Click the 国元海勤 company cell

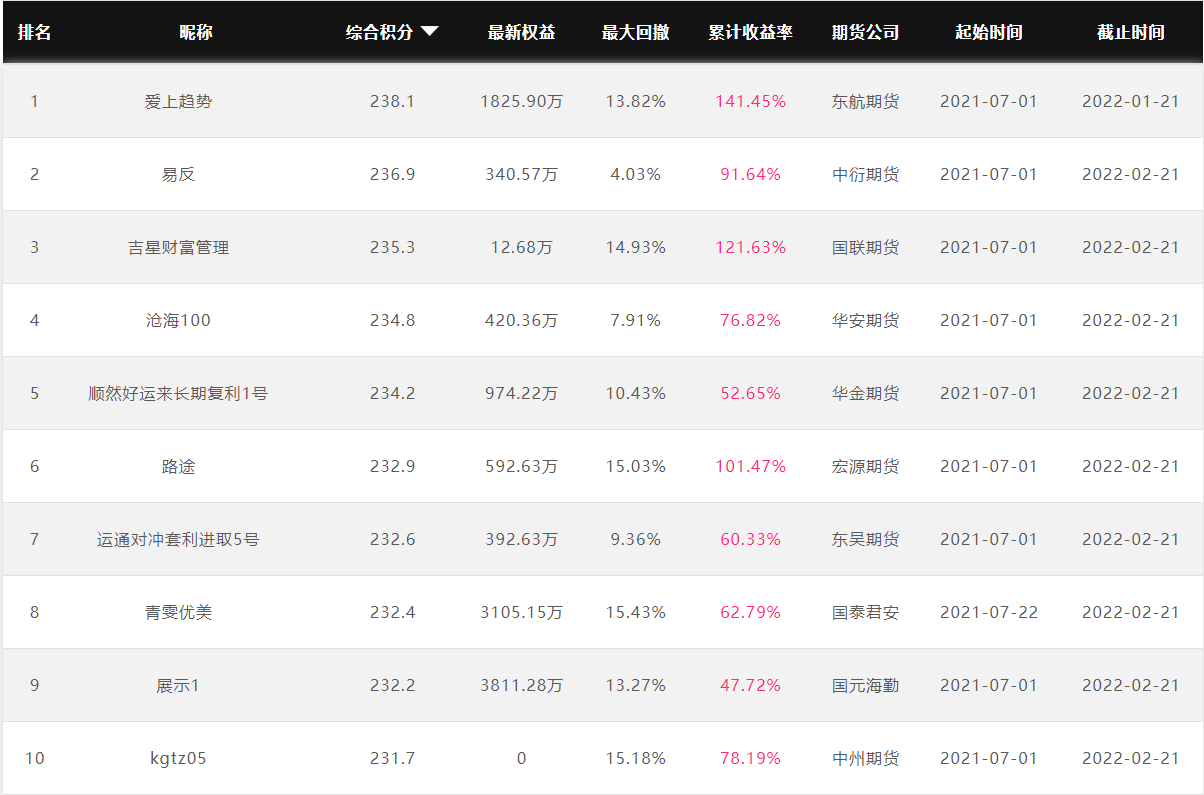point(866,685)
